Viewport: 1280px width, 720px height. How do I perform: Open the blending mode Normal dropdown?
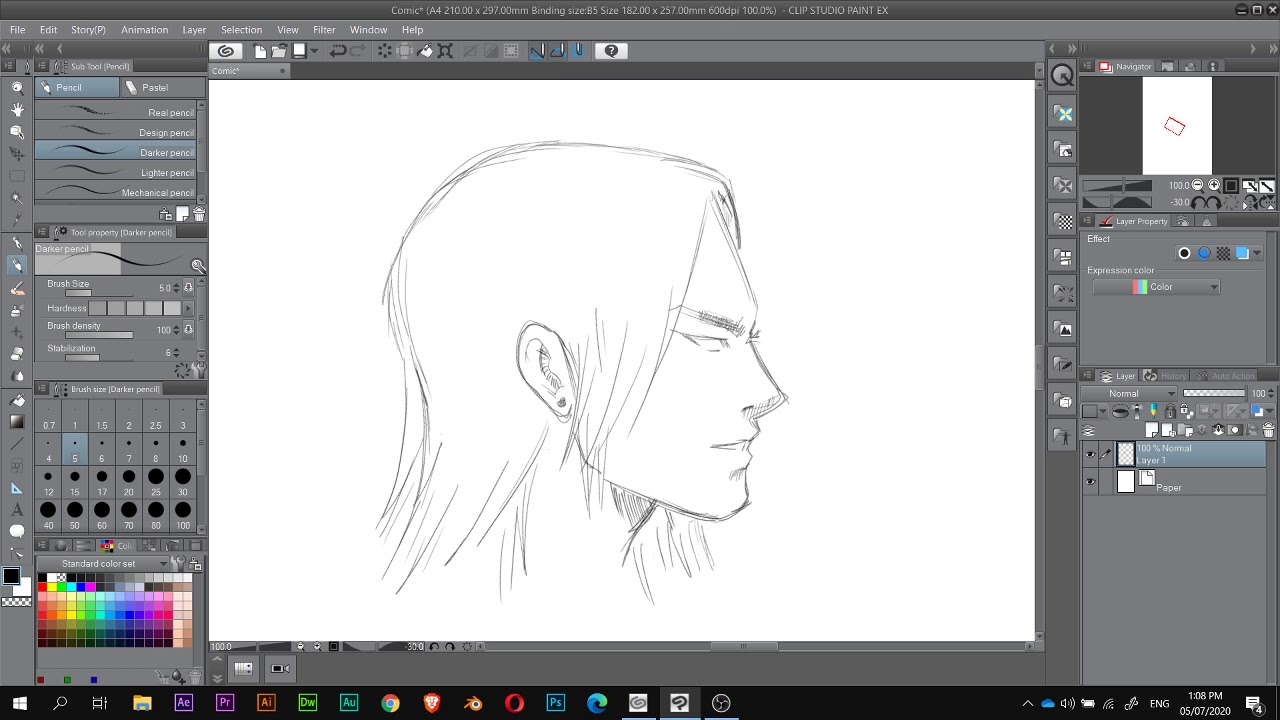point(1130,393)
